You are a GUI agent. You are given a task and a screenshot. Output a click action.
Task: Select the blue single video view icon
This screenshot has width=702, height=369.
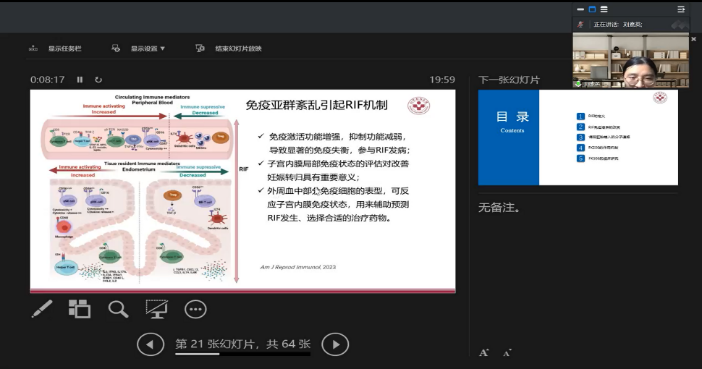pyautogui.click(x=592, y=9)
